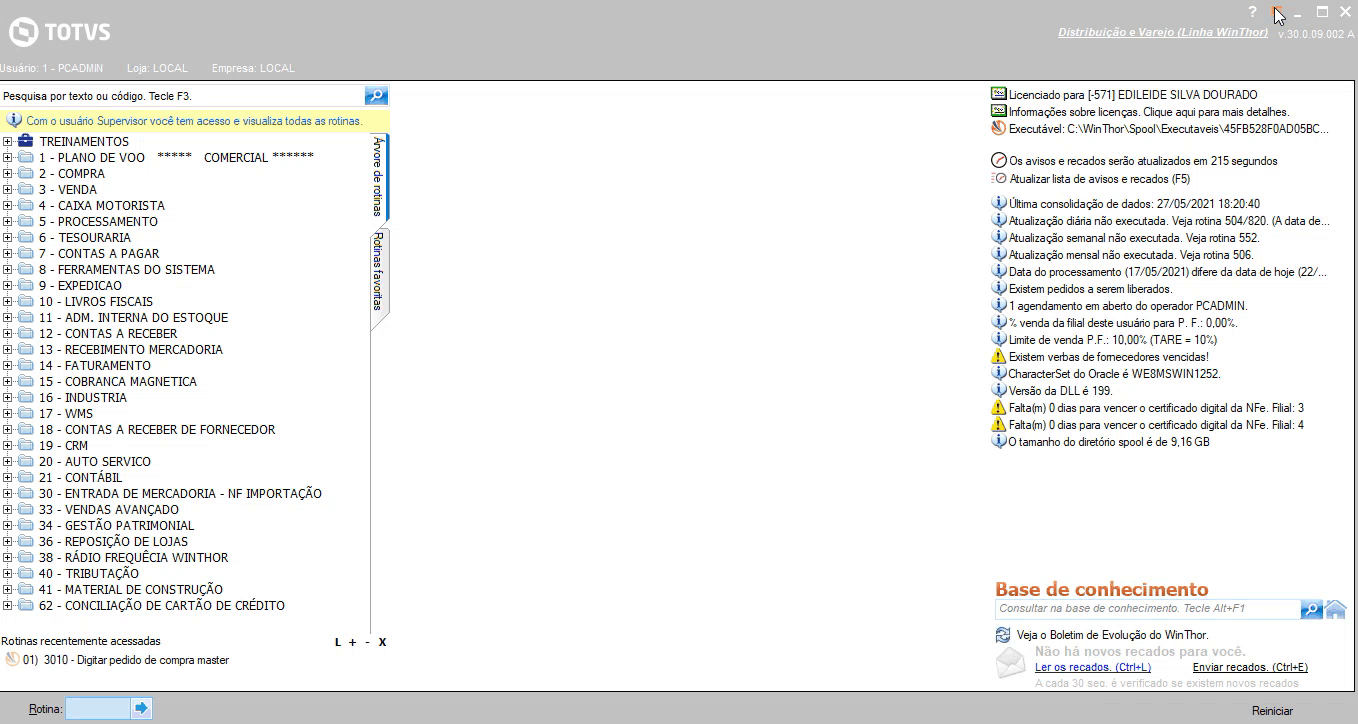The width and height of the screenshot is (1358, 724).
Task: Expand the 3 - VENDA tree node
Action: (x=8, y=189)
